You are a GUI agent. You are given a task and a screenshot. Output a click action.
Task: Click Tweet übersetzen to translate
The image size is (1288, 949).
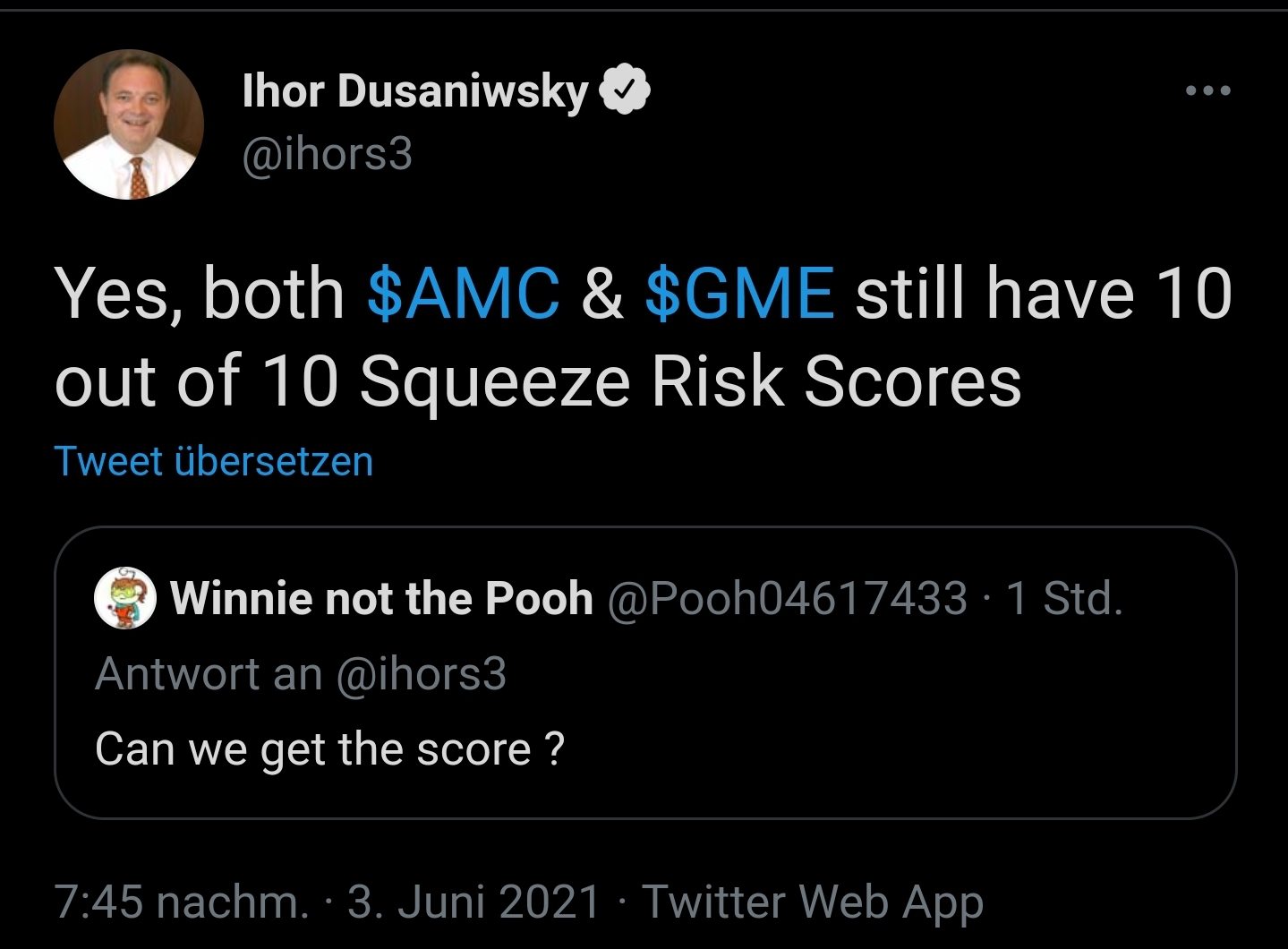click(x=214, y=462)
